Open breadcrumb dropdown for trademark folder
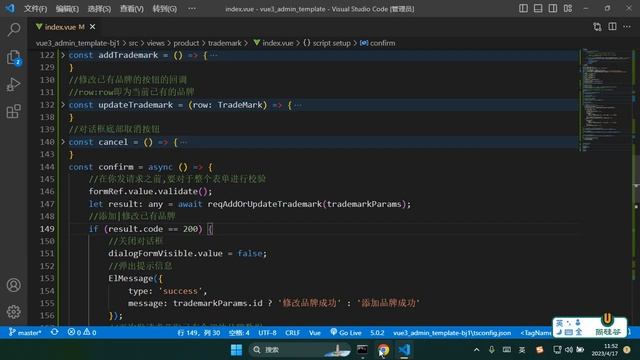This screenshot has width=640, height=360. point(225,43)
